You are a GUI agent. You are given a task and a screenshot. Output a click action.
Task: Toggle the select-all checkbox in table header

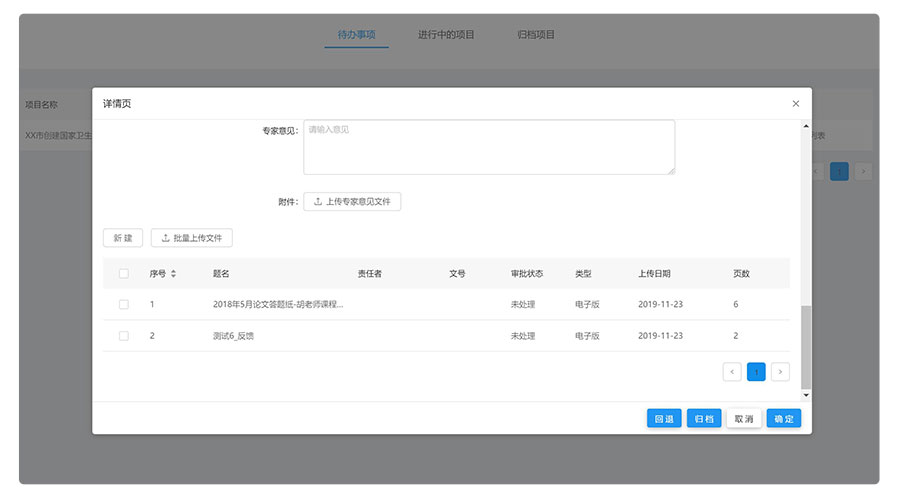point(123,274)
